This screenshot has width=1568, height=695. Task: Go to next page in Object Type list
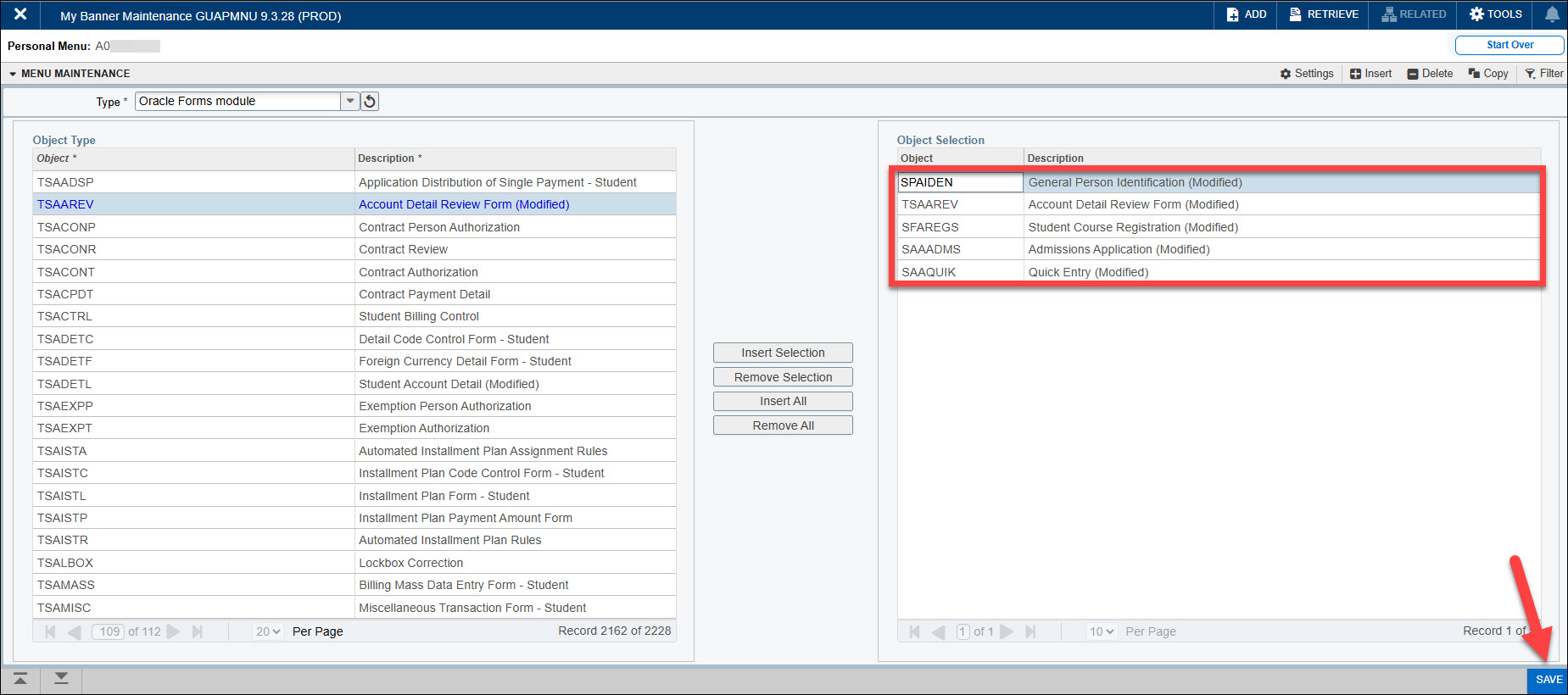point(174,631)
